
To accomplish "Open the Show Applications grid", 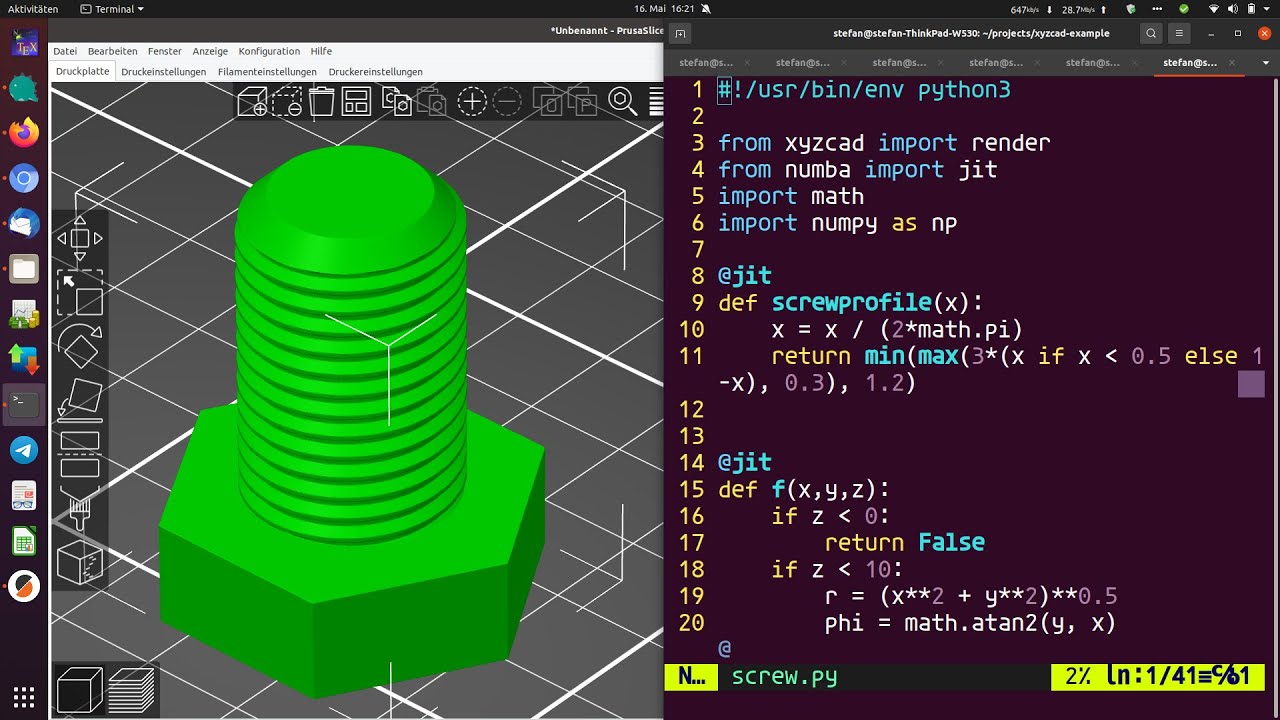I will pos(24,696).
